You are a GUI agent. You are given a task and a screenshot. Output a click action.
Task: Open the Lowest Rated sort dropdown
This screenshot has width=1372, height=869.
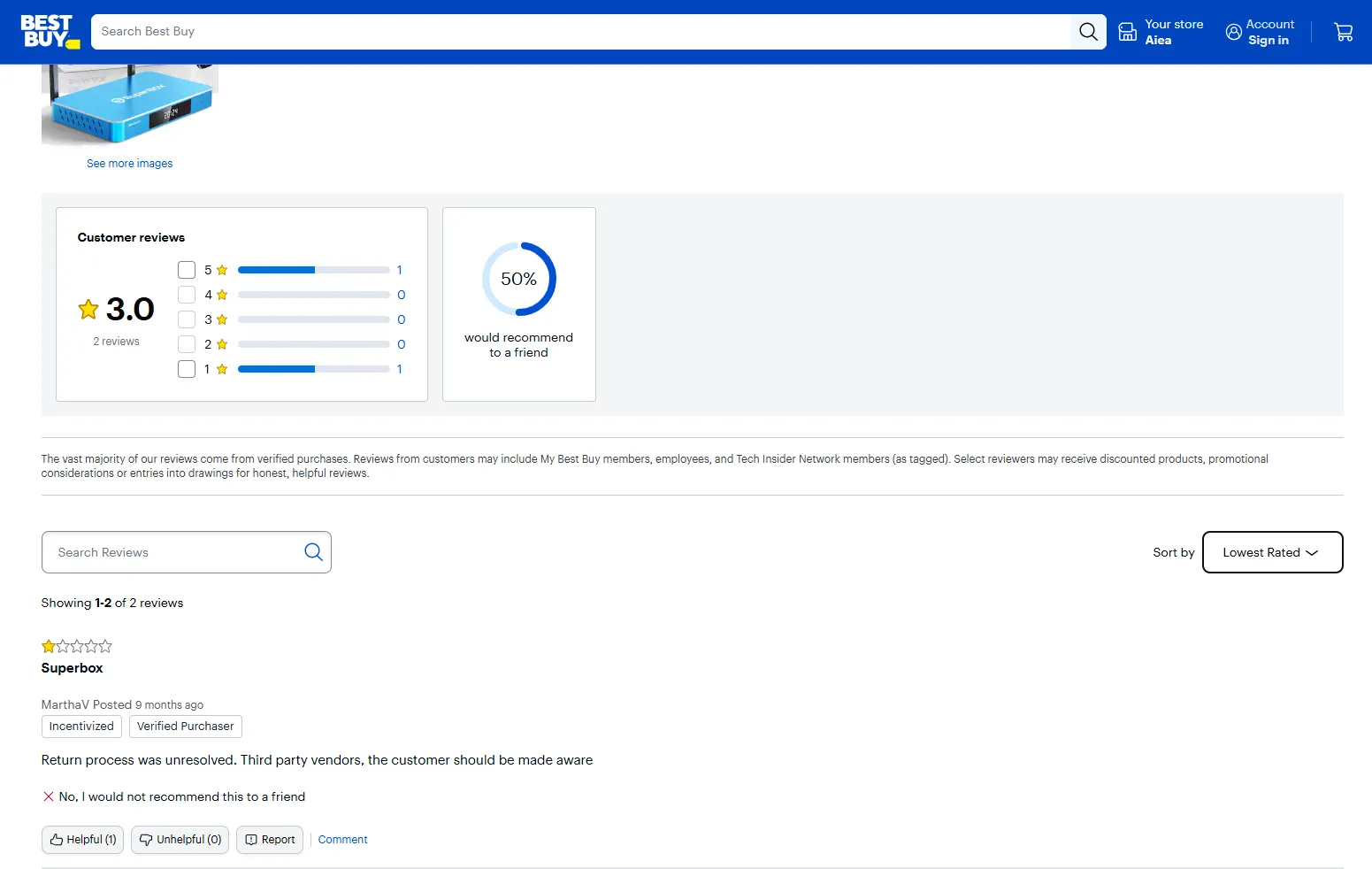point(1273,552)
